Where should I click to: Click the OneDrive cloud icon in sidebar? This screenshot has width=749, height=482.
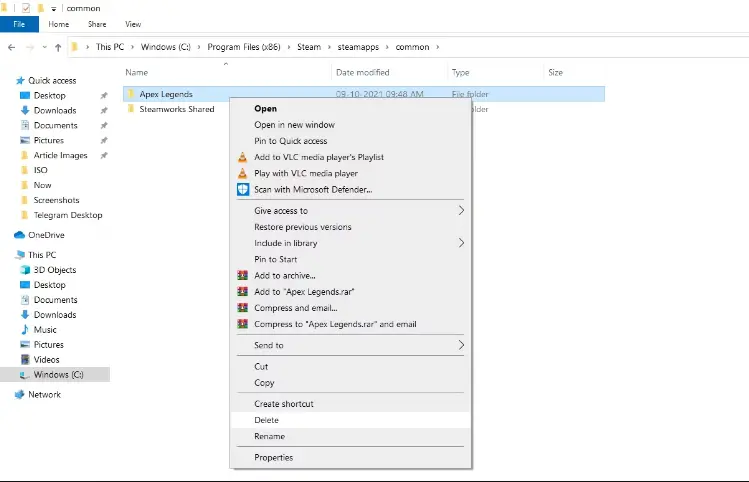[x=19, y=235]
